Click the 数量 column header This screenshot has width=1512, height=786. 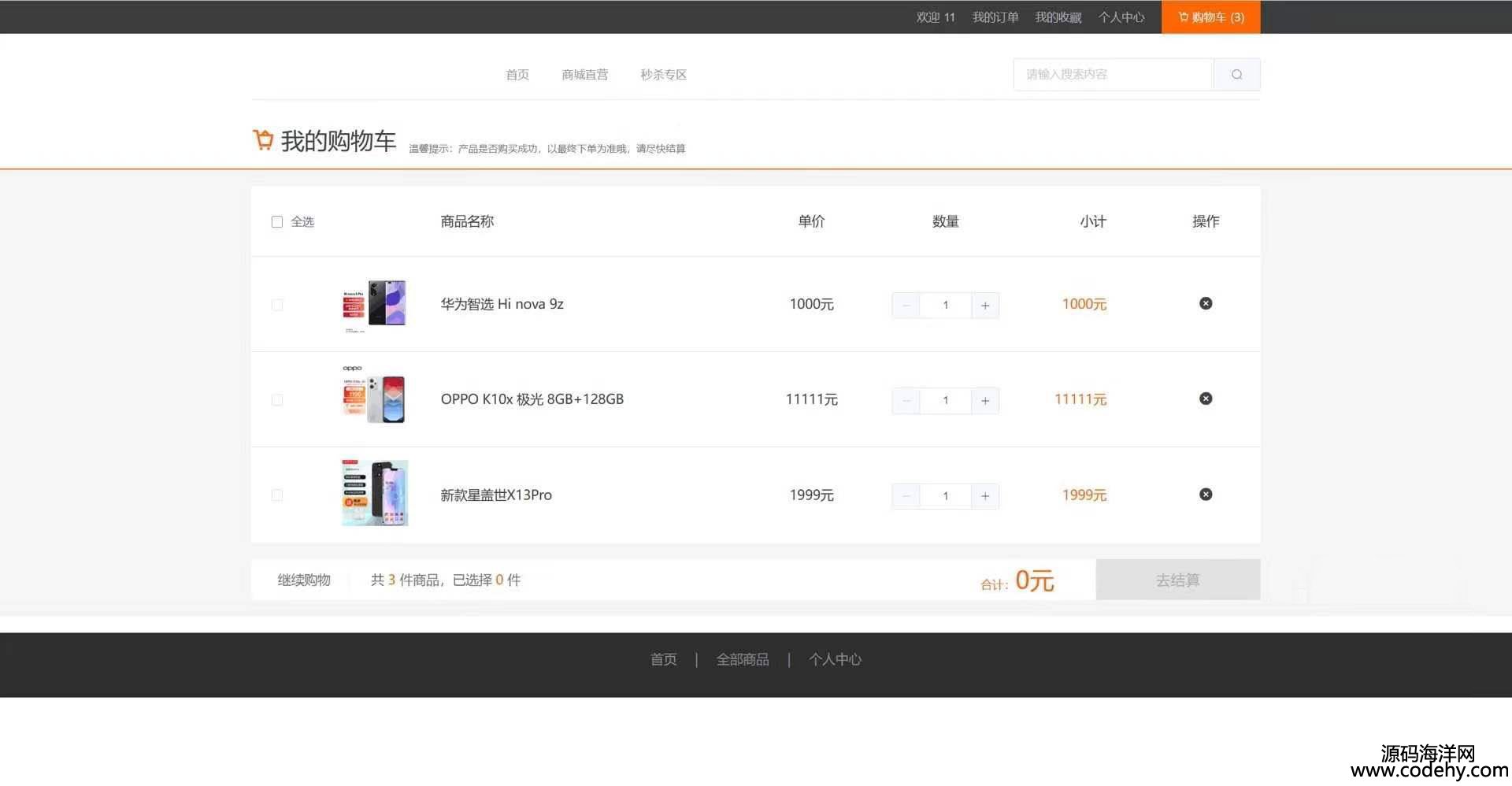(946, 221)
